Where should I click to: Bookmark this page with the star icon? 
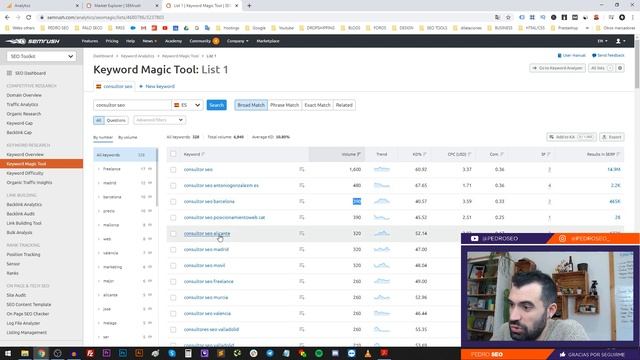pyautogui.click(x=508, y=18)
